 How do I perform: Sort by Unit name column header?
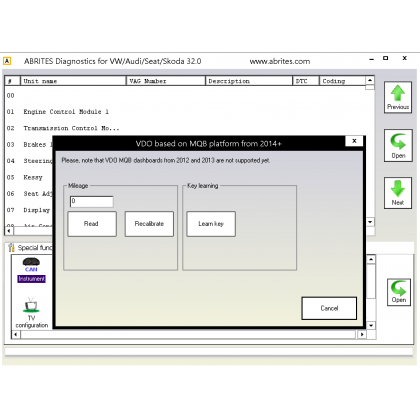[x=73, y=81]
